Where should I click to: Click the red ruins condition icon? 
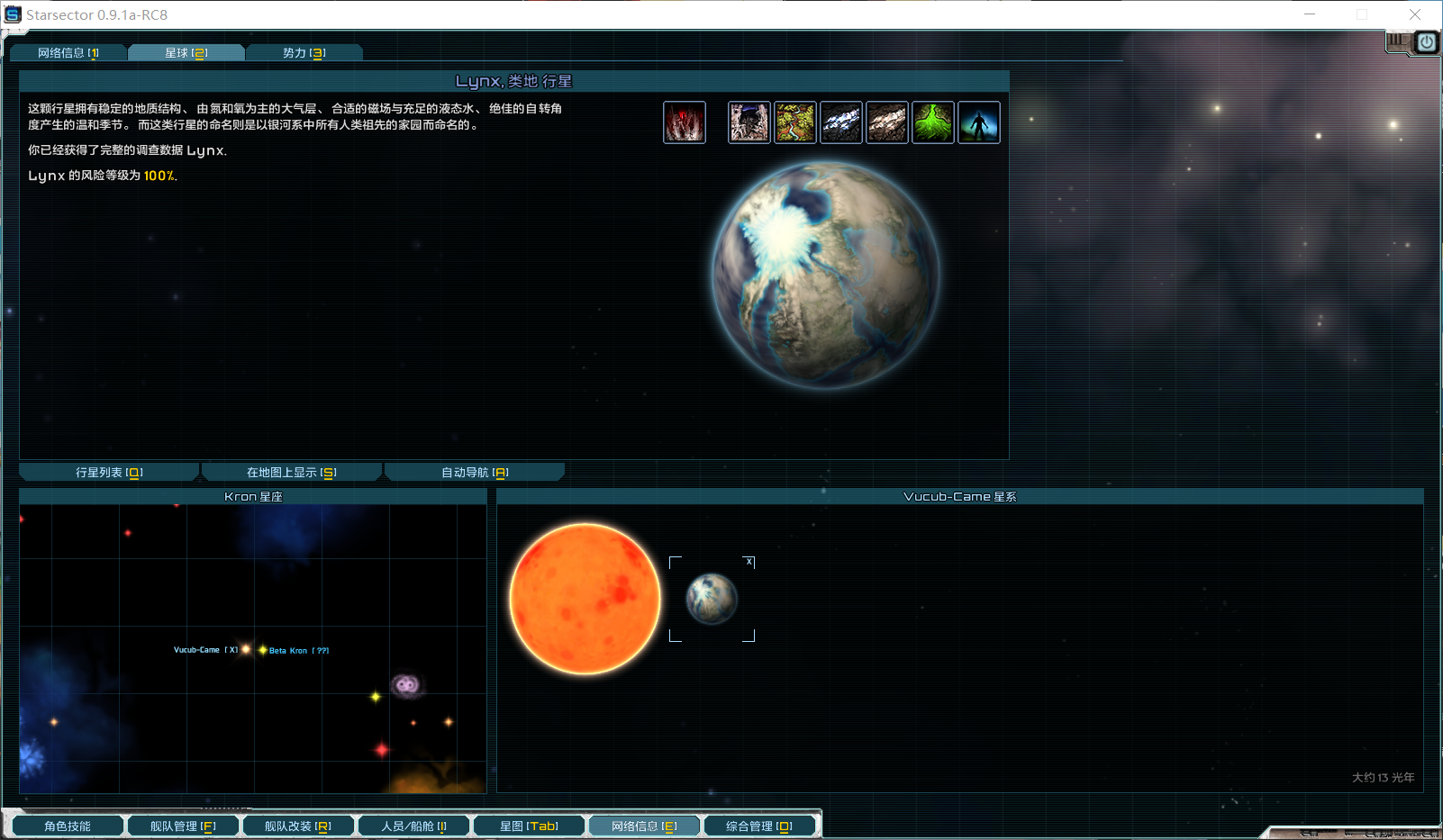[x=685, y=122]
